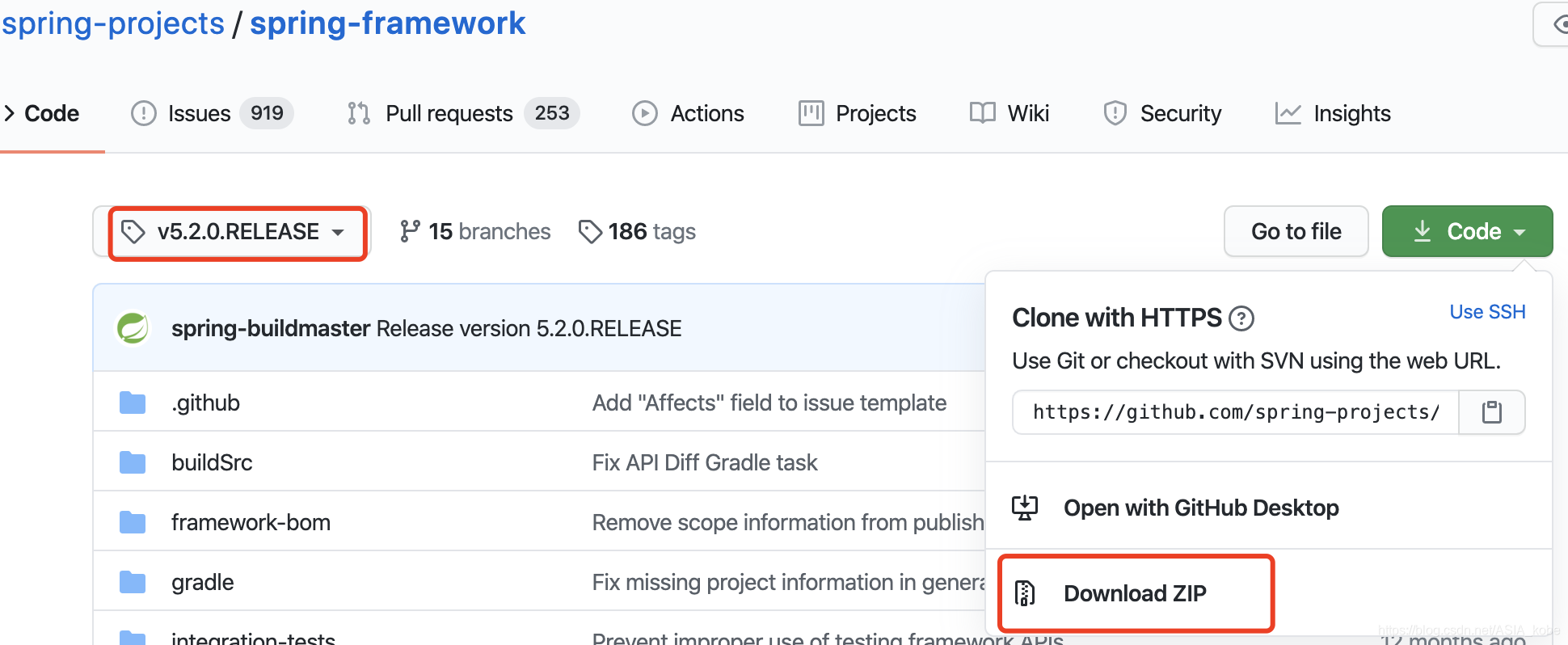Go to the Actions tab
This screenshot has height=645, width=1568.
688,113
